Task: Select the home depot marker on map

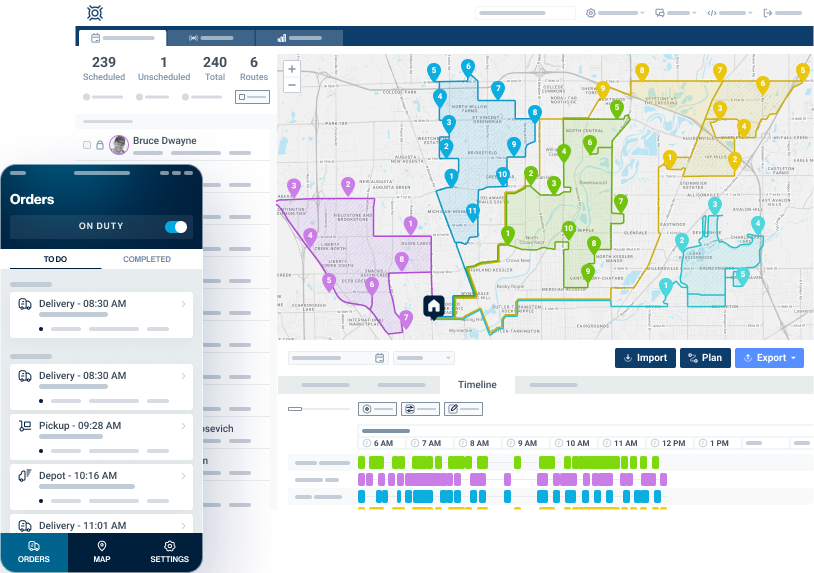Action: point(433,307)
